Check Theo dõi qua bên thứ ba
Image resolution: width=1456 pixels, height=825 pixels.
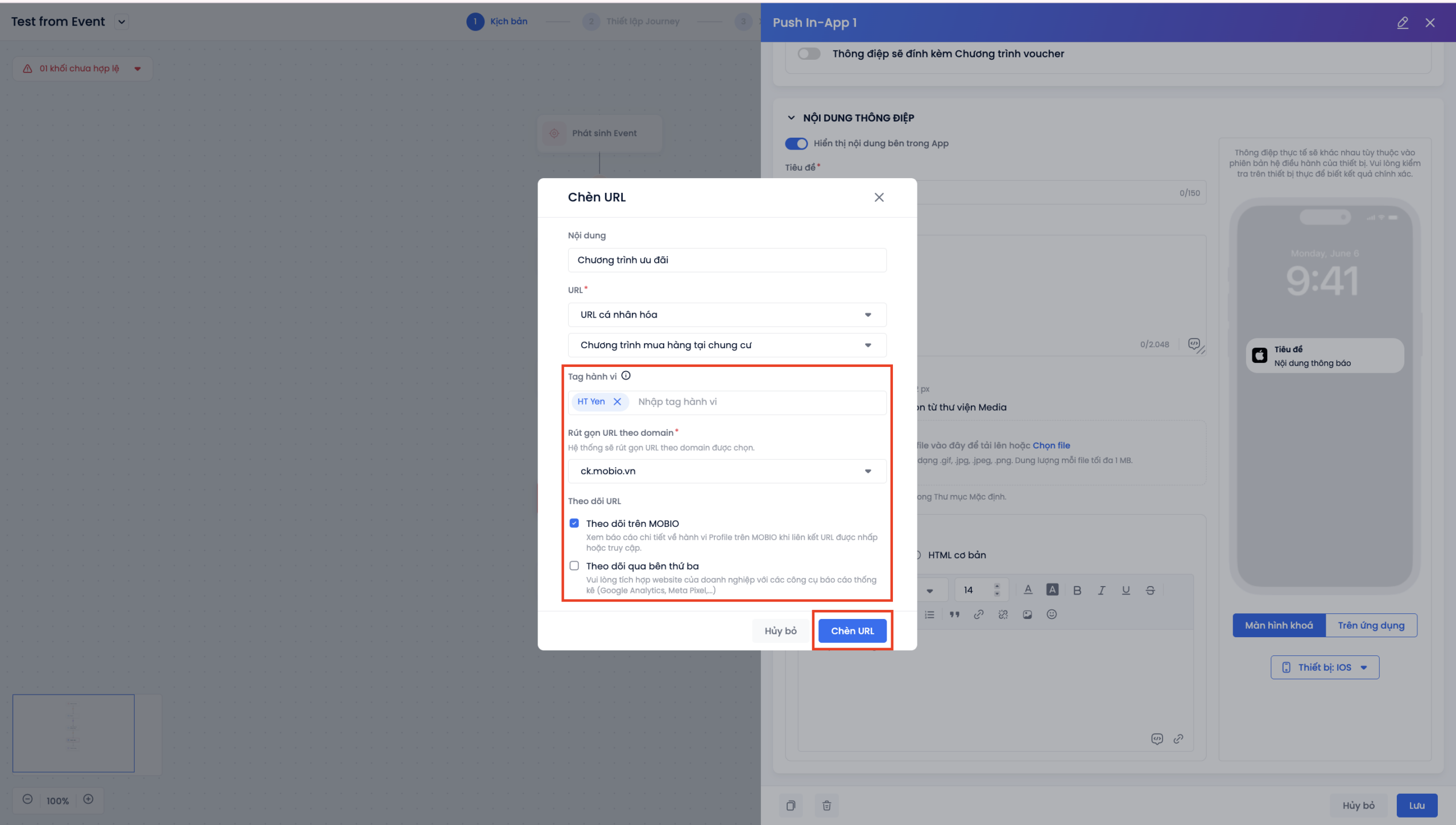pyautogui.click(x=574, y=566)
